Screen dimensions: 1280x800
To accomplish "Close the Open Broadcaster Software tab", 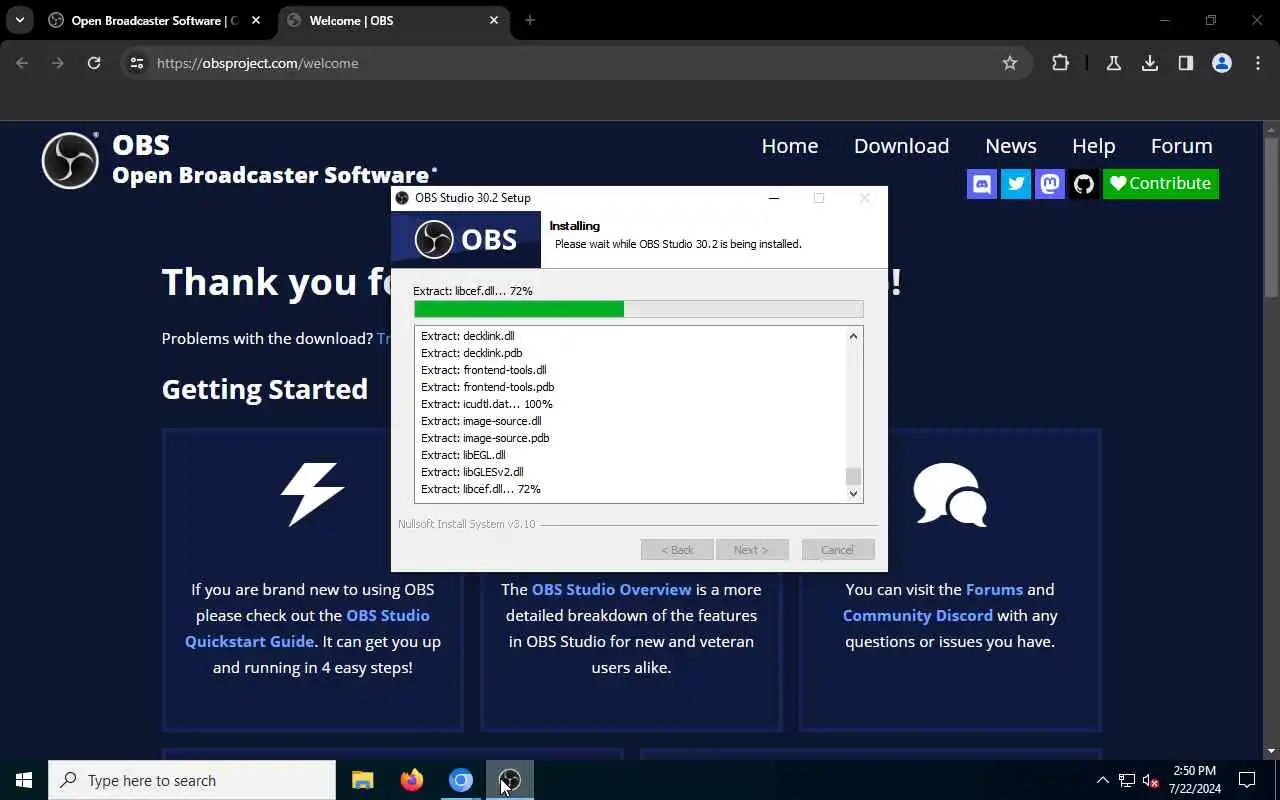I will [x=256, y=20].
